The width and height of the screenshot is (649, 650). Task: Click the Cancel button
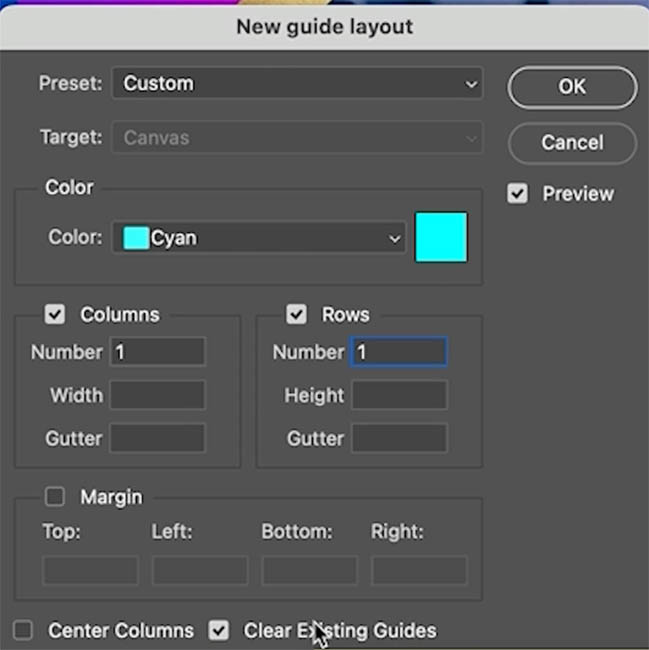(572, 143)
